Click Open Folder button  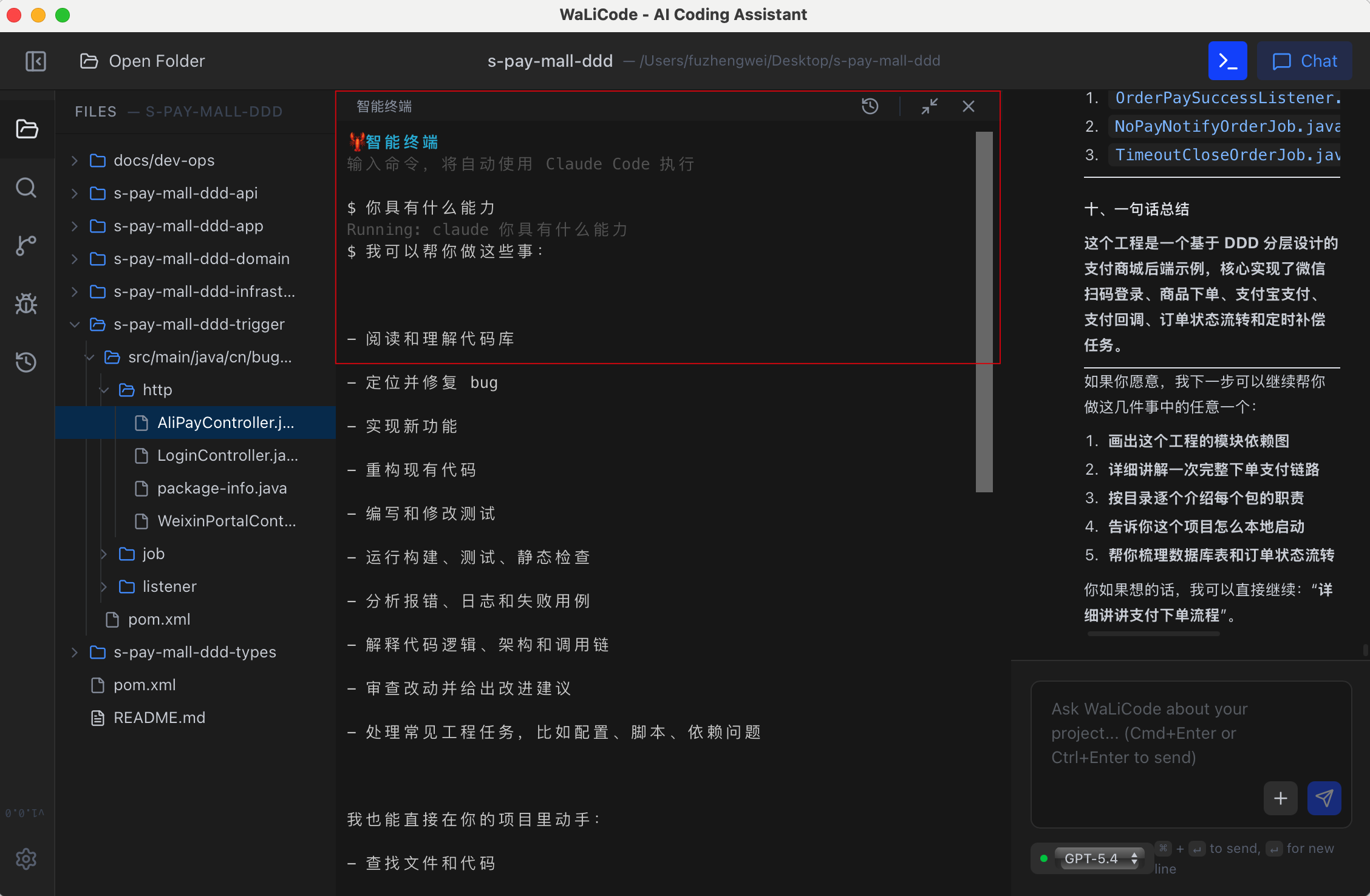coord(143,61)
